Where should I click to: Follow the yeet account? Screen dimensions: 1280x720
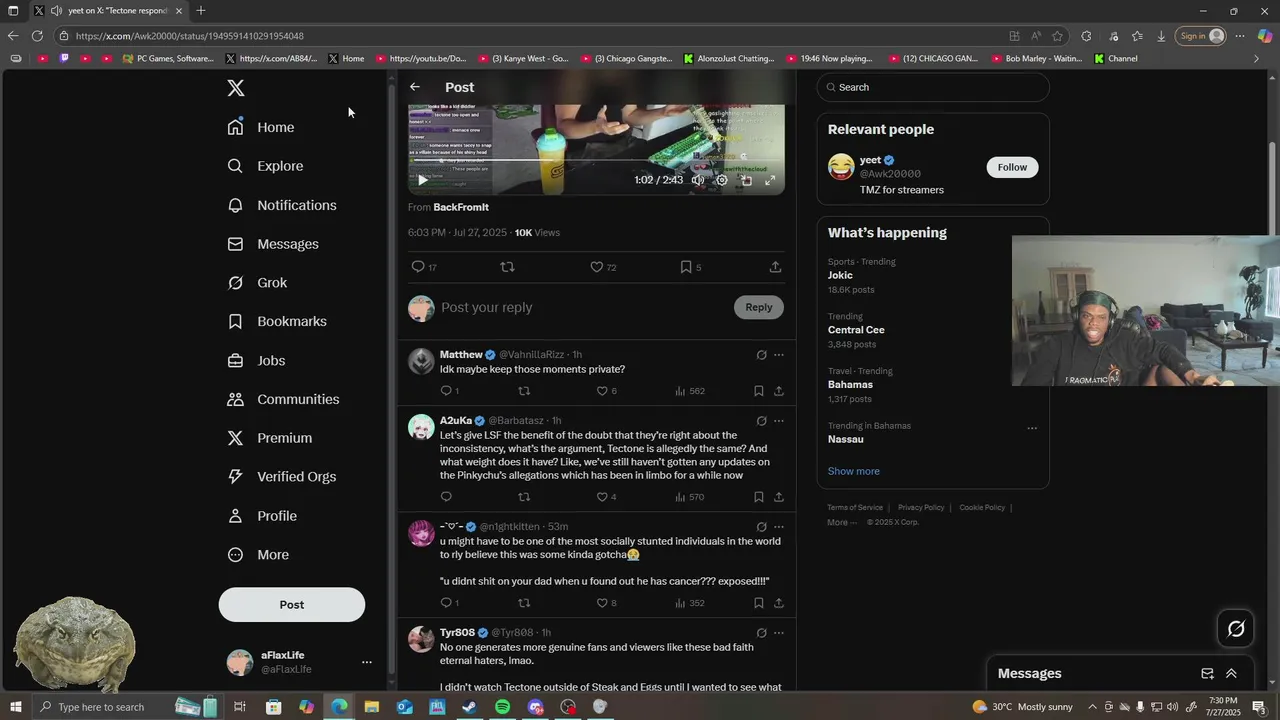[x=1012, y=167]
